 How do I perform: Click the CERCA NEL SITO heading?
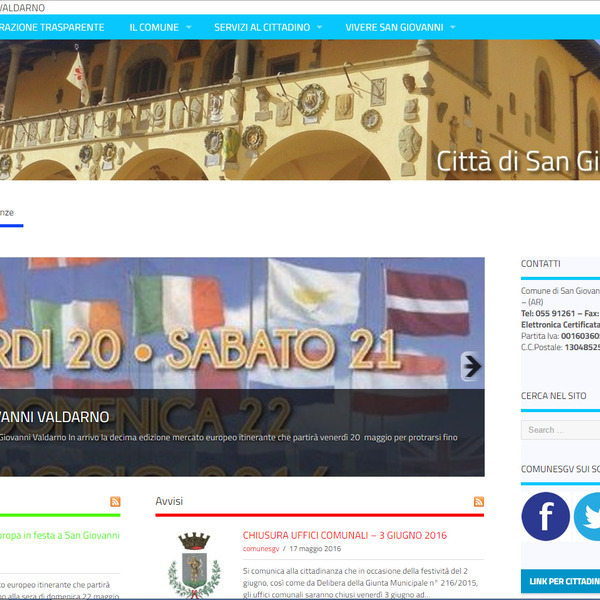(553, 396)
